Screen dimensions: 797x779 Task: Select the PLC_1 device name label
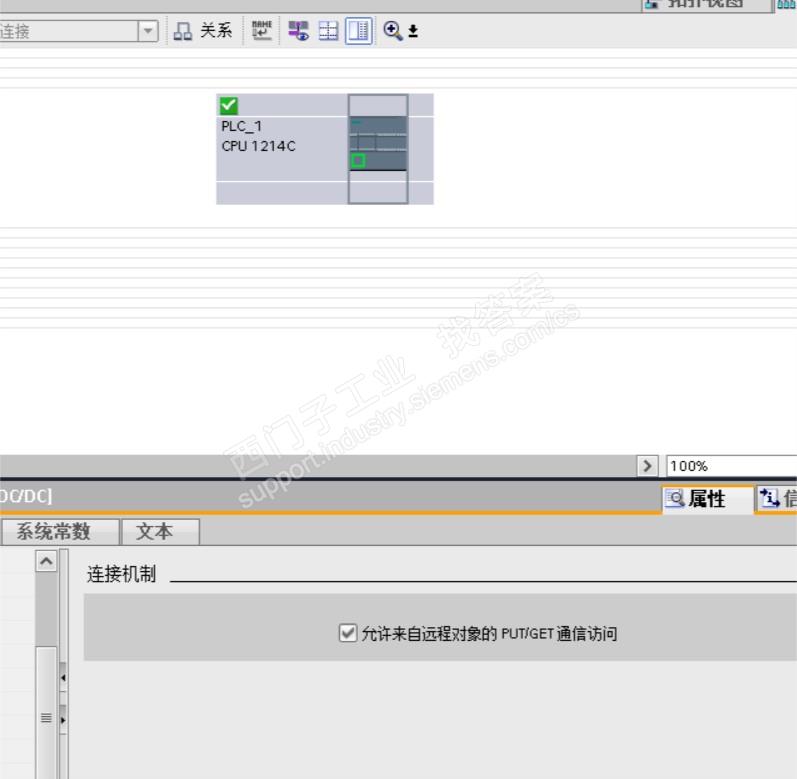tap(241, 126)
